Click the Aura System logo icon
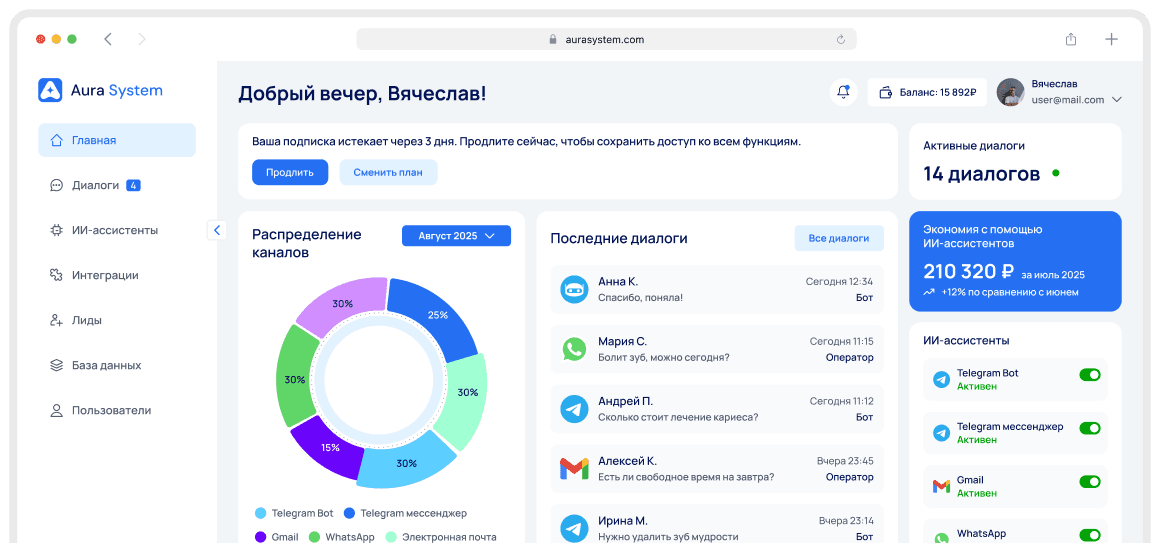Viewport: 1161px width, 543px height. pos(50,90)
